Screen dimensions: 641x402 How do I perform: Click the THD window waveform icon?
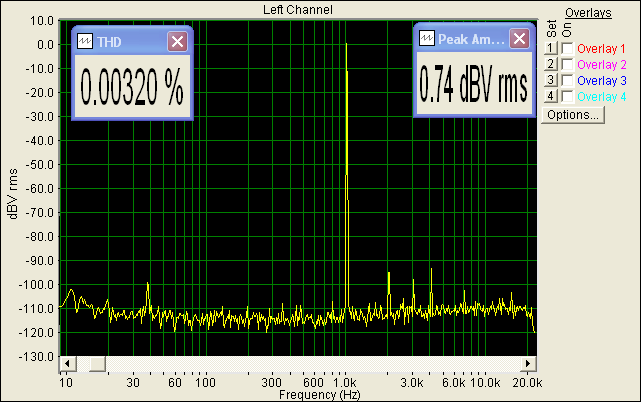point(85,41)
